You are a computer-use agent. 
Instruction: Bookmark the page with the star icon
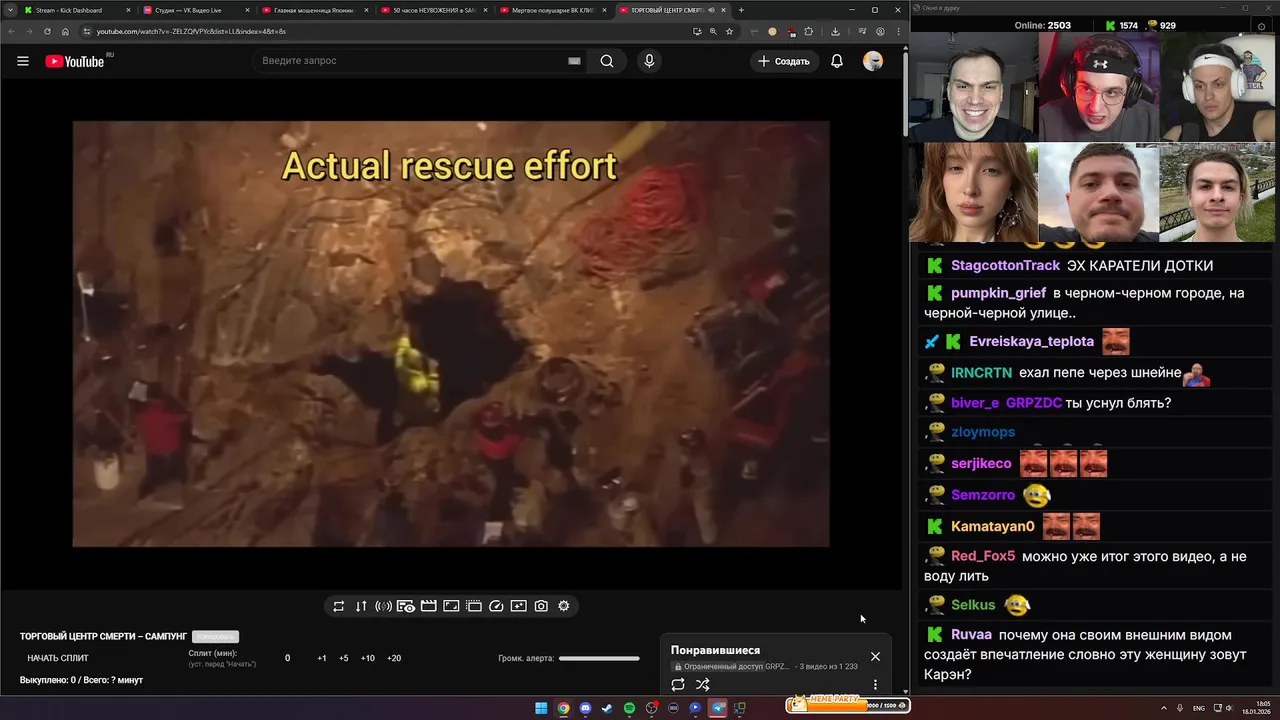click(x=729, y=31)
